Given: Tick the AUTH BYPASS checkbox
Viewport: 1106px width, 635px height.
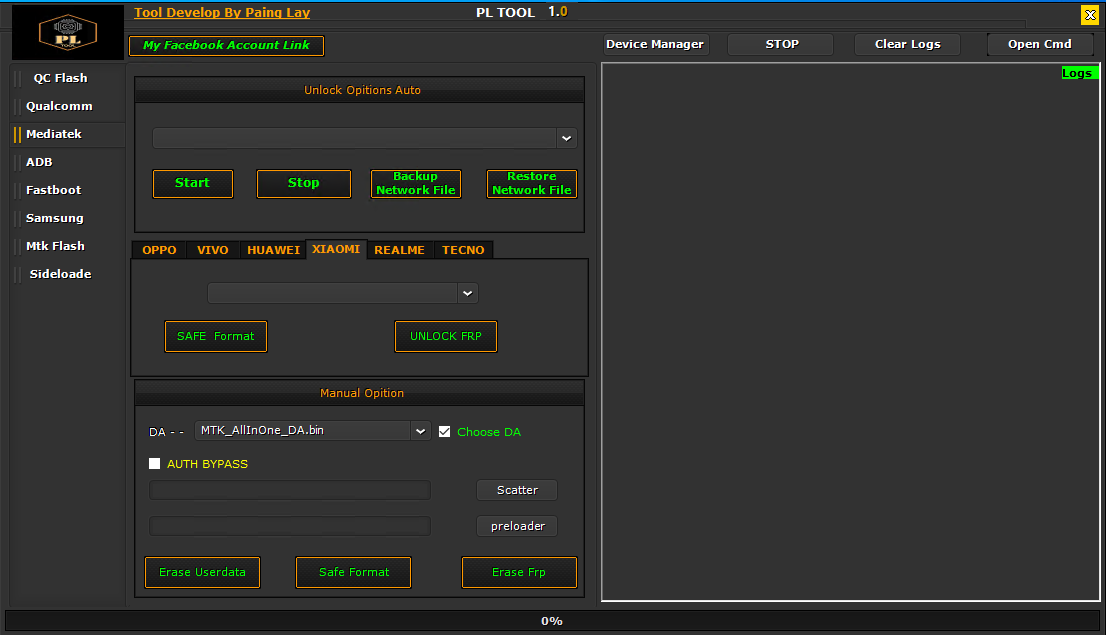Looking at the screenshot, I should pos(155,464).
